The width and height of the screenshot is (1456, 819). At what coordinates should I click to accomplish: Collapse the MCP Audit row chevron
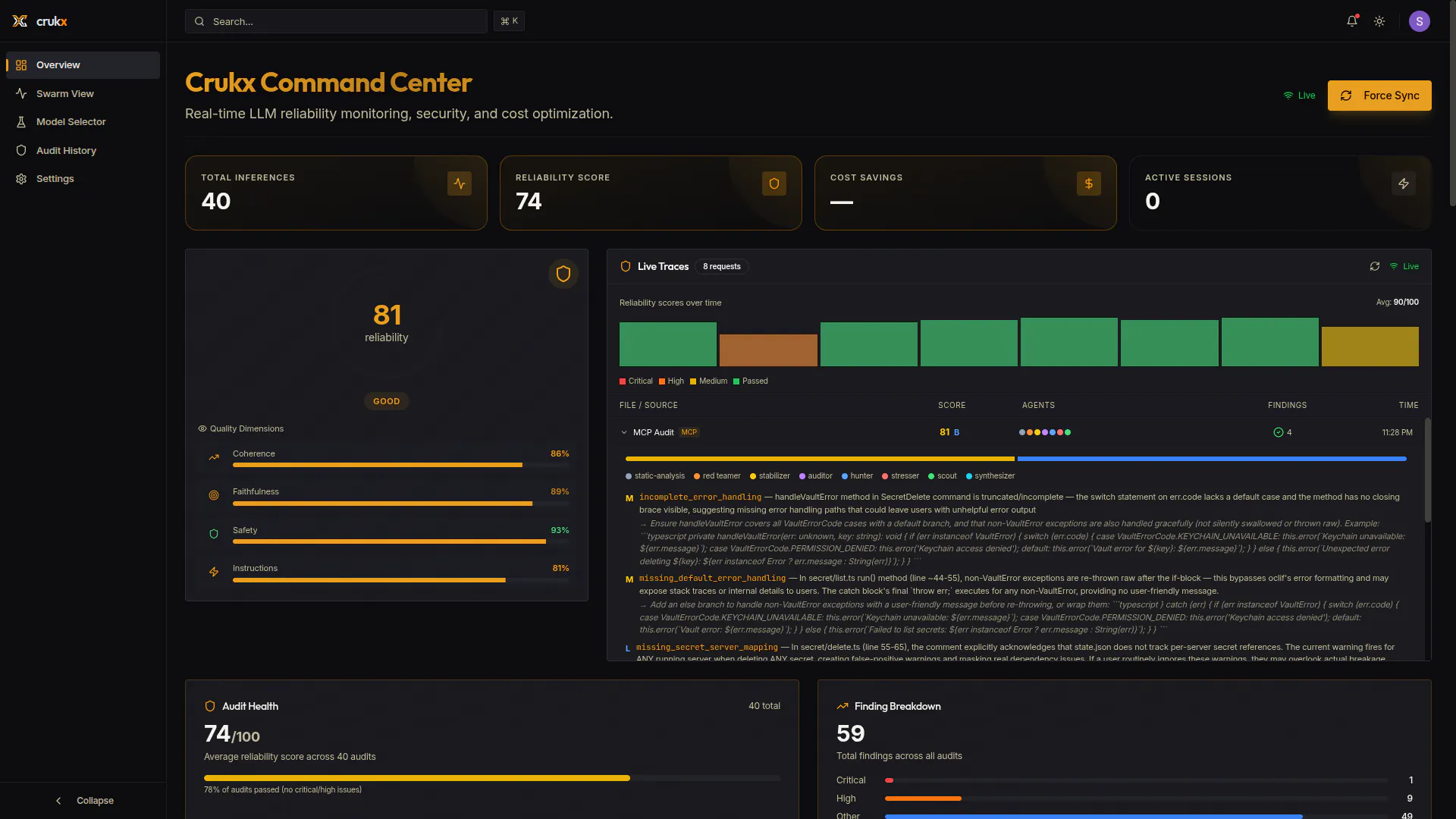click(624, 432)
